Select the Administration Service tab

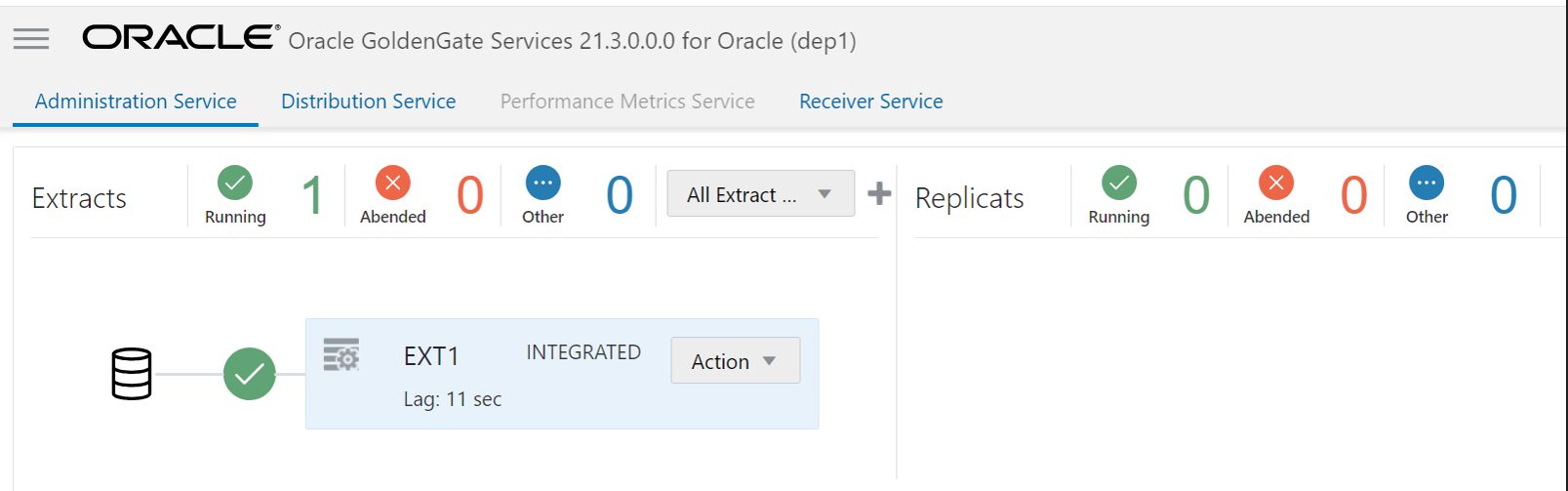coord(136,102)
